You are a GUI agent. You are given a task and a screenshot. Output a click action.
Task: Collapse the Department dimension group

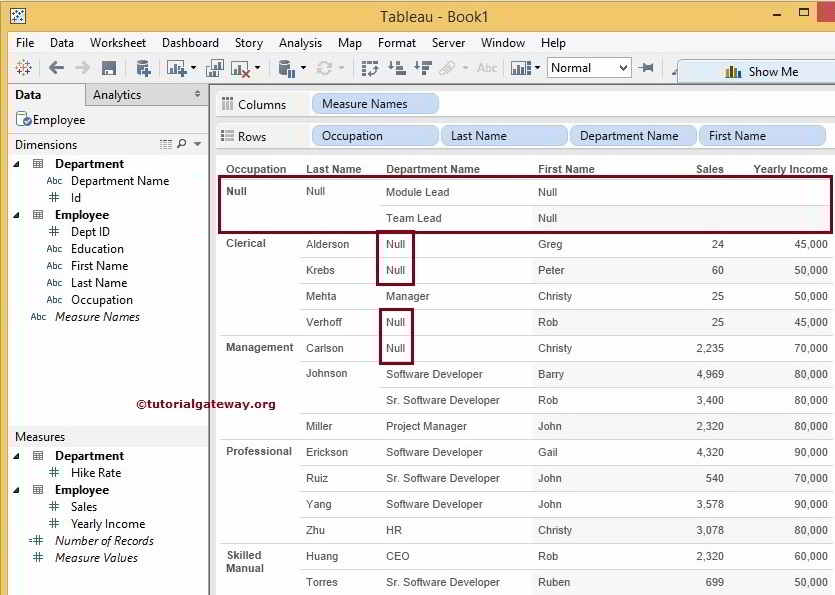(x=16, y=163)
